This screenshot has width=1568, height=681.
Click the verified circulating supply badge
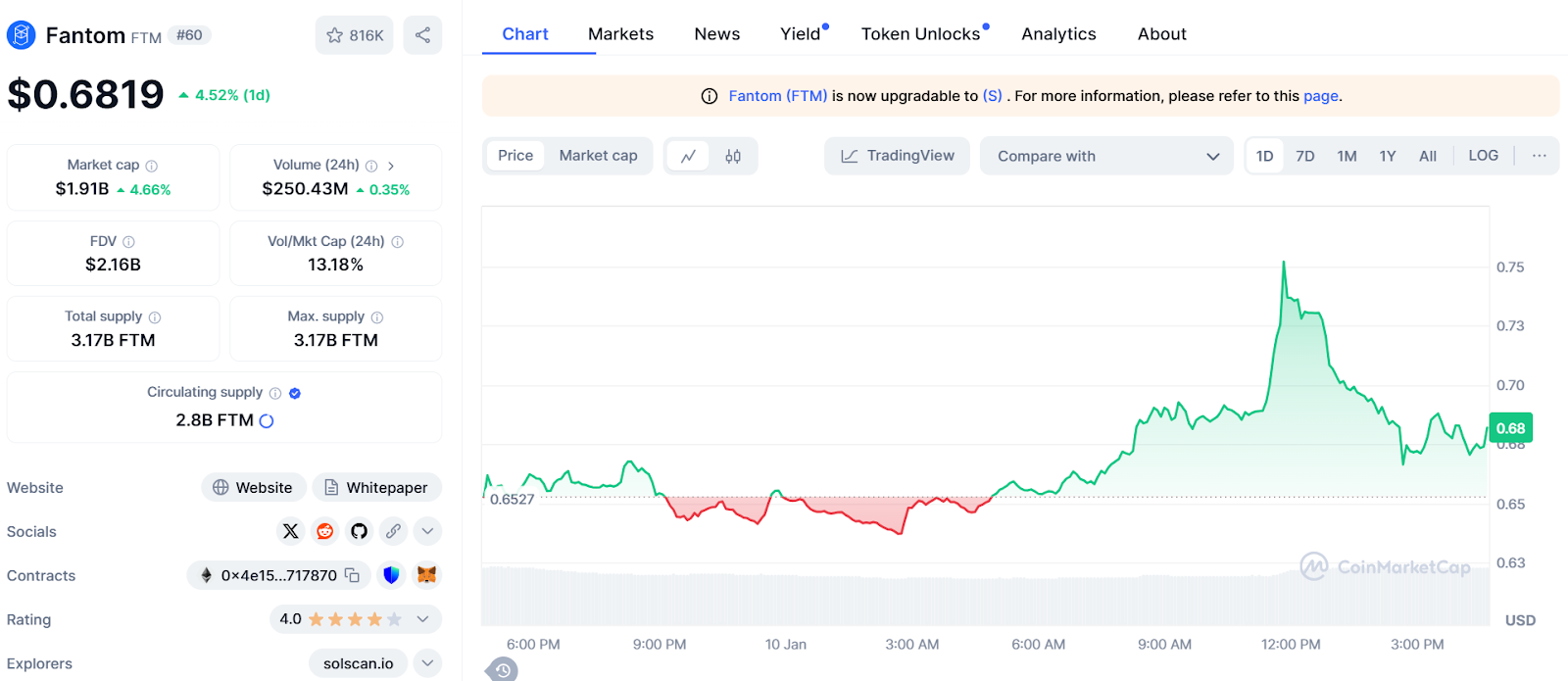click(295, 393)
